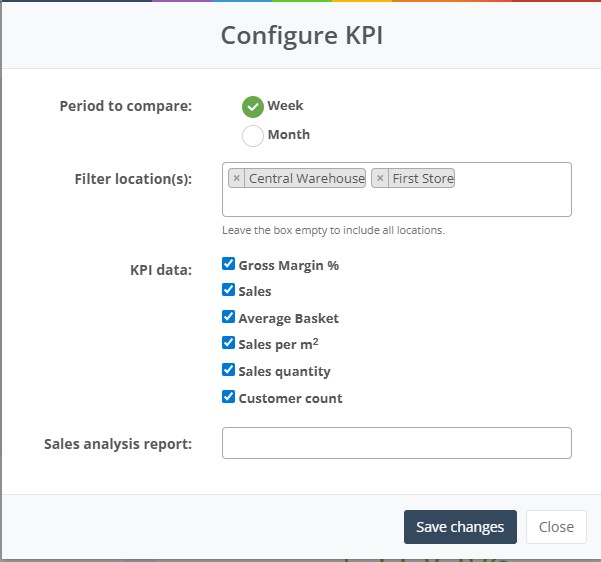Toggle the Sales per m² checkbox

click(x=228, y=343)
